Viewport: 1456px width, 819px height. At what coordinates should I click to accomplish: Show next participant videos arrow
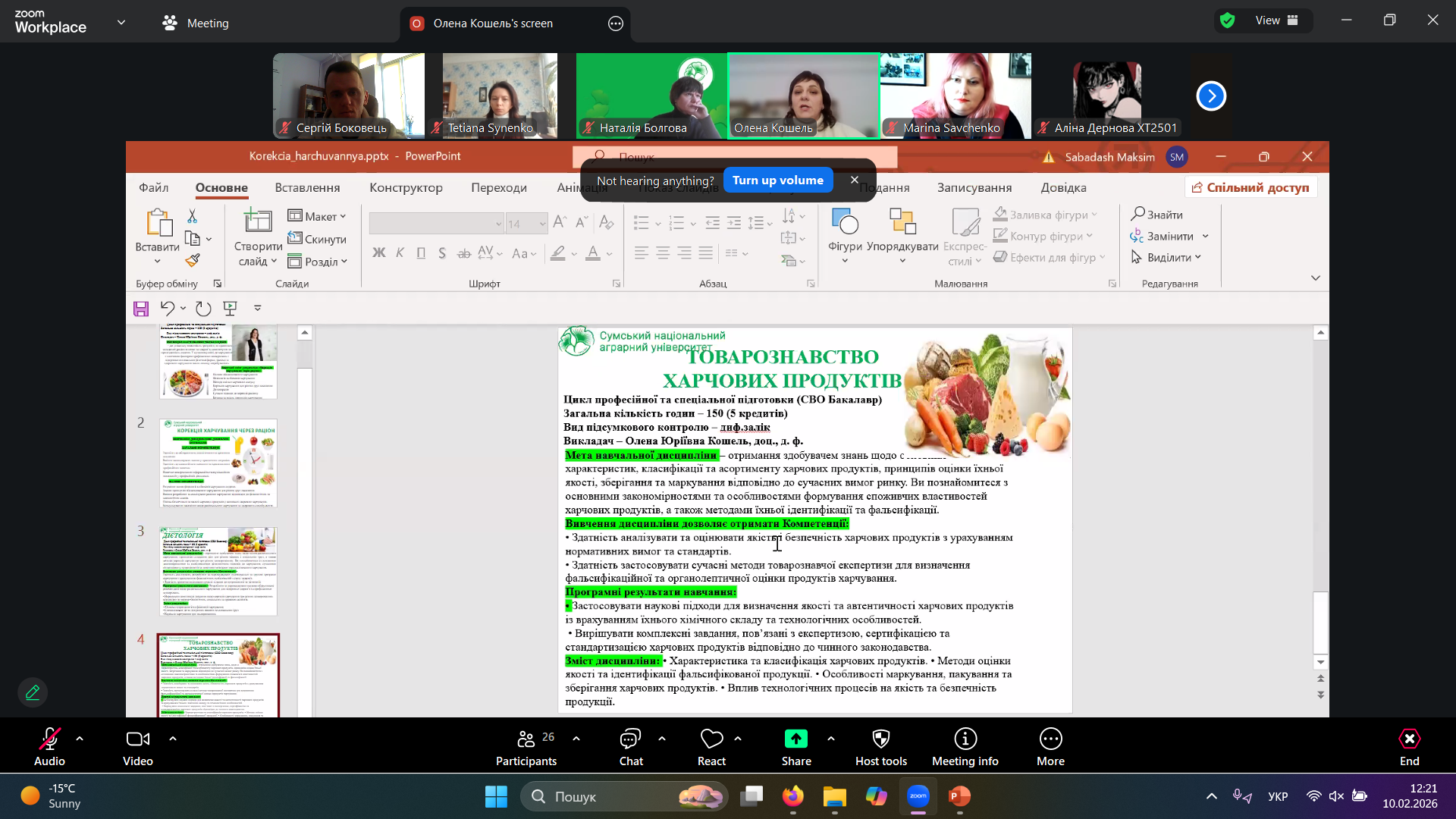point(1210,96)
